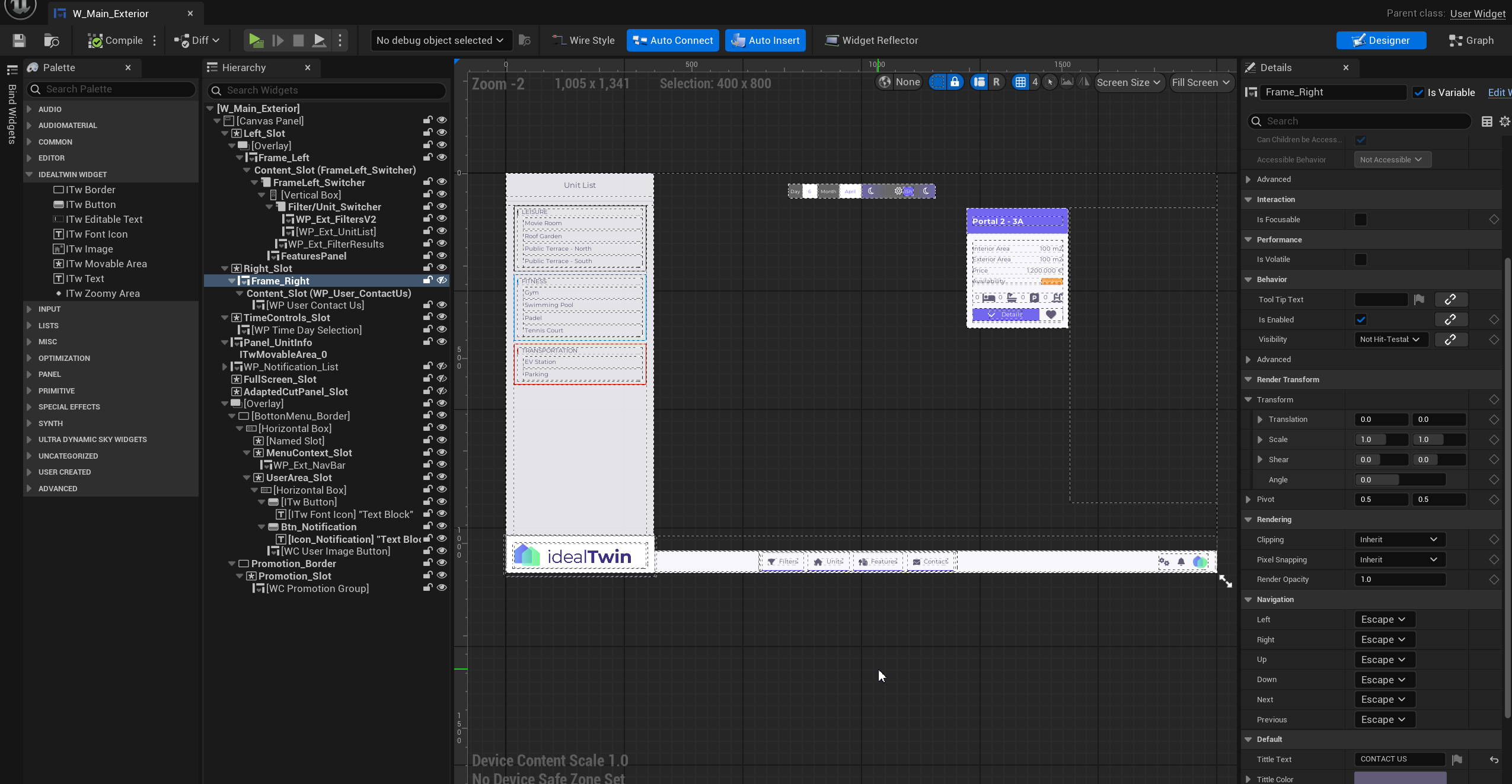
Task: Click the designer lock icon in viewport toolbar
Action: click(955, 82)
